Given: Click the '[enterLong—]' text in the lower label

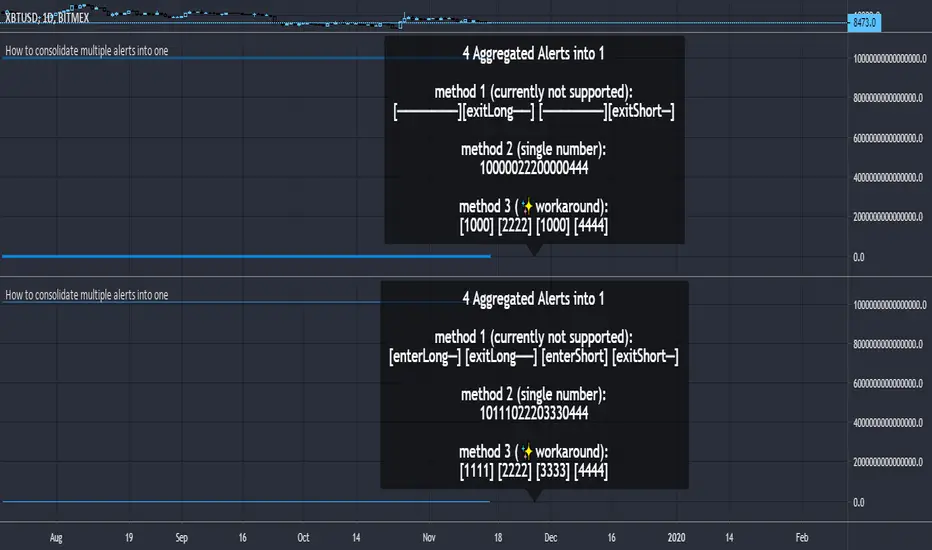Looking at the screenshot, I should coord(424,356).
